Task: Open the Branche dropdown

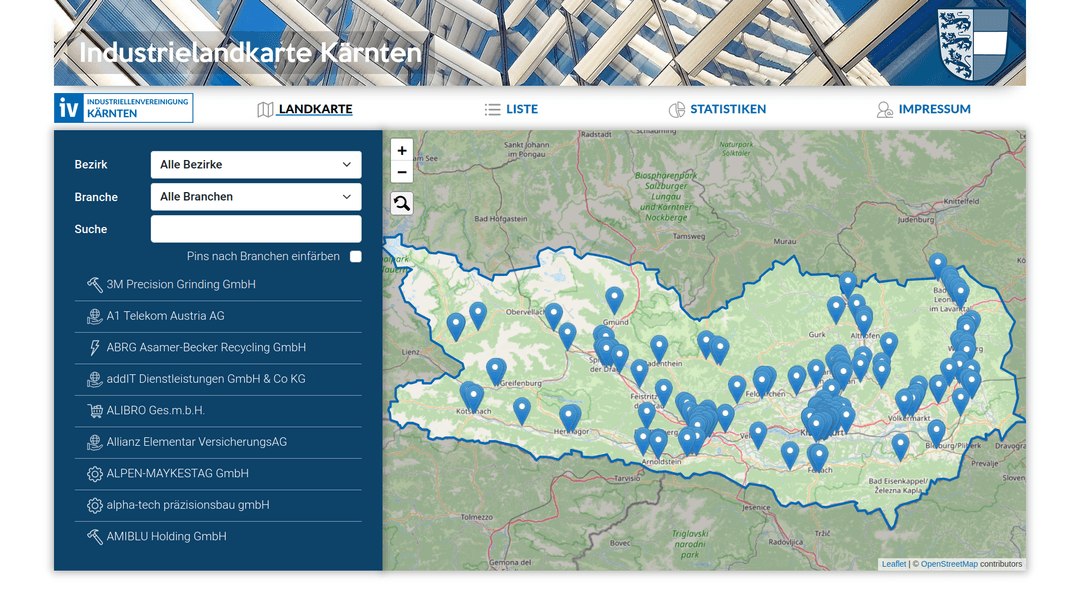Action: (x=256, y=197)
